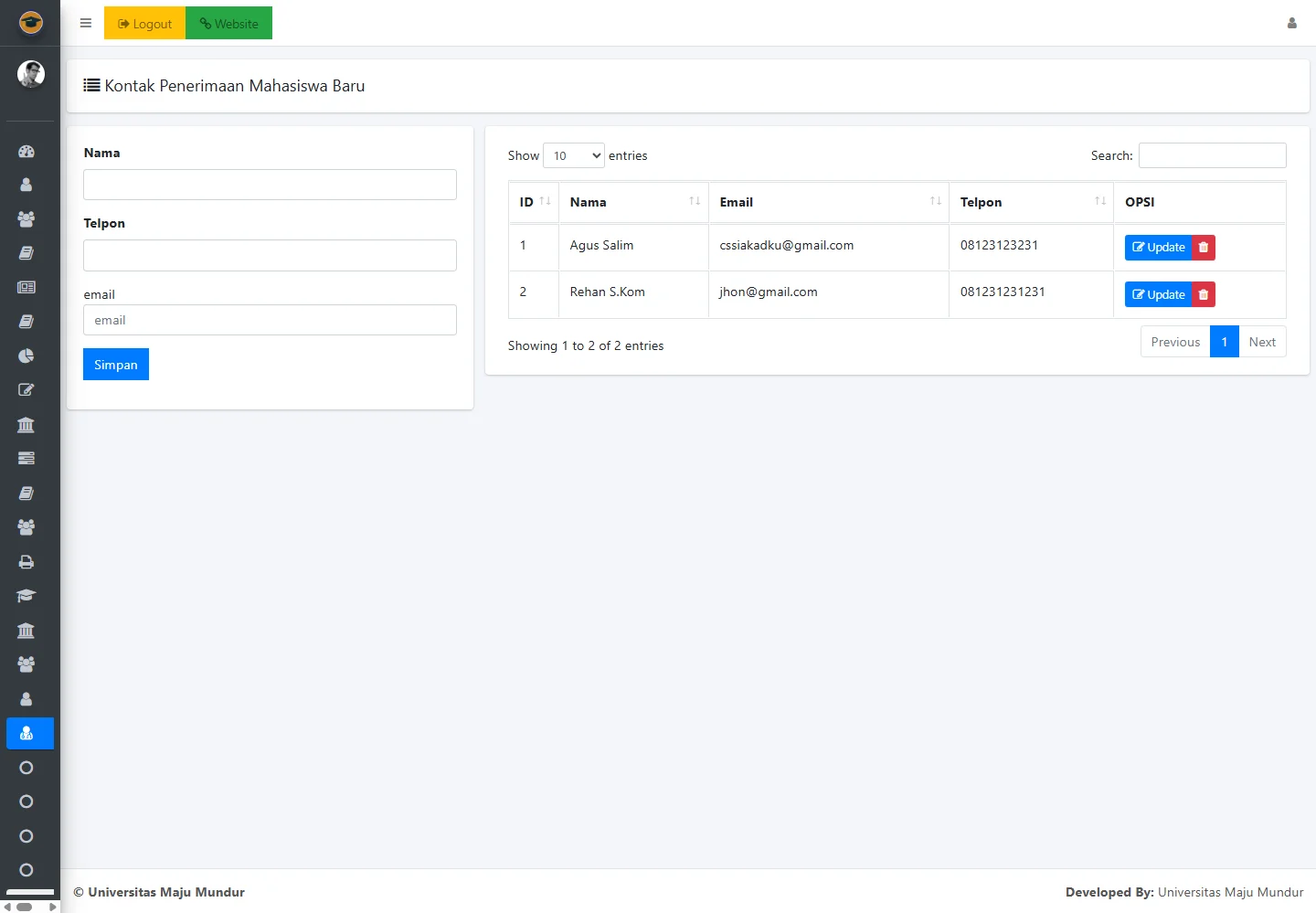
Task: Open the Show entries count dropdown
Action: click(x=573, y=155)
